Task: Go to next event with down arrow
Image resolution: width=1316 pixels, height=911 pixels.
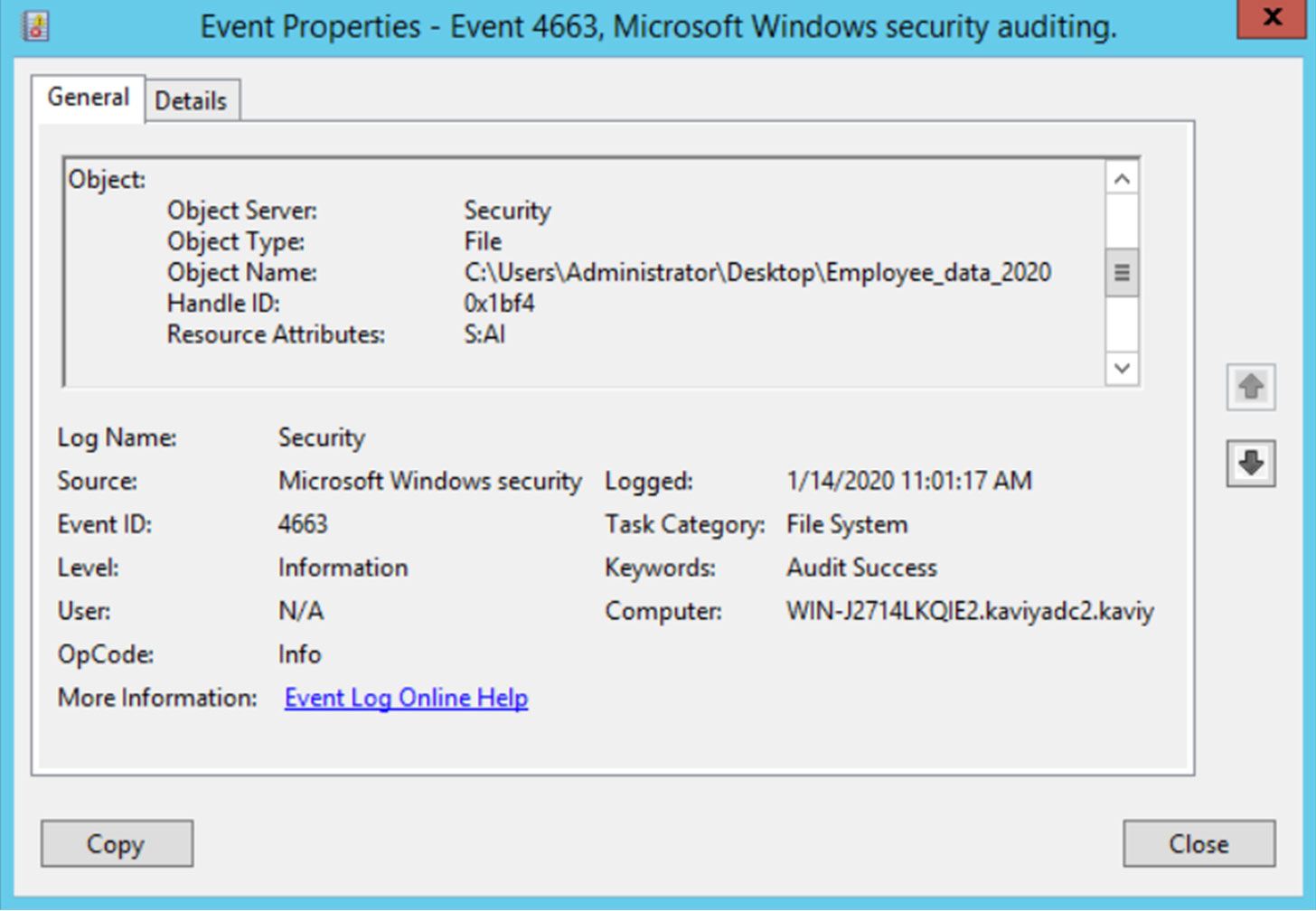Action: tap(1250, 464)
